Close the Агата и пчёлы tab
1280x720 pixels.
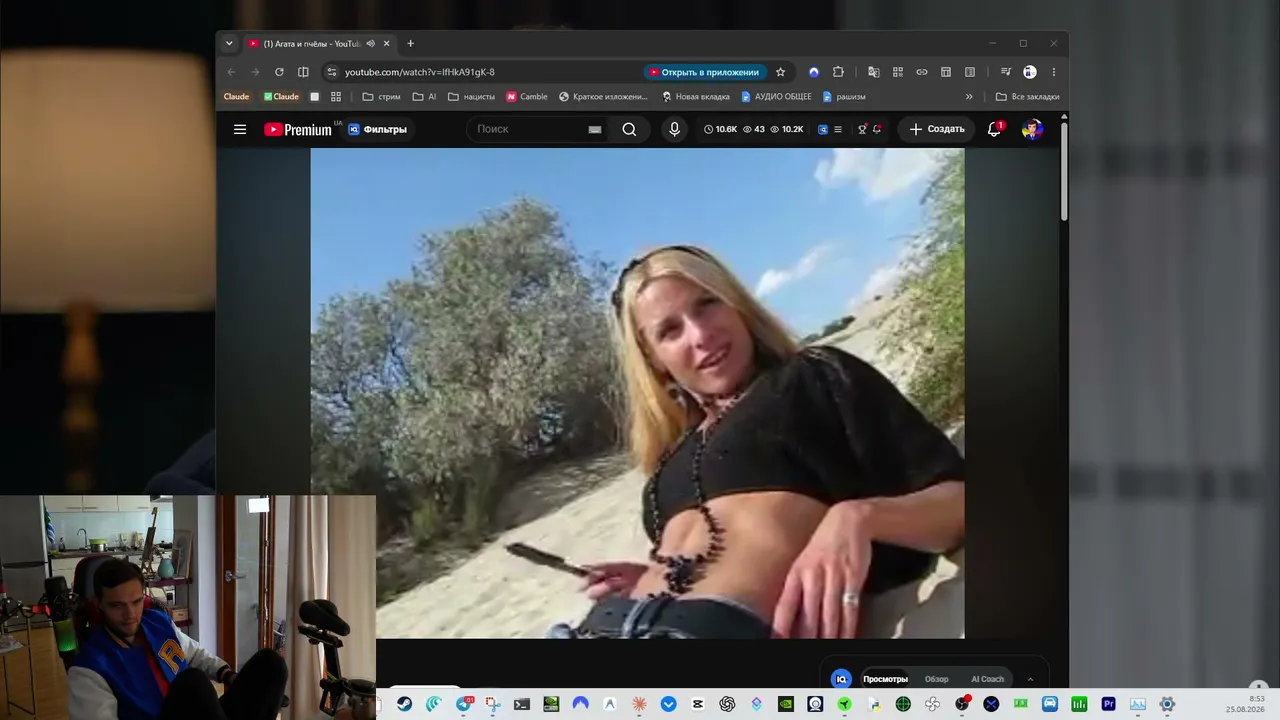[x=386, y=44]
